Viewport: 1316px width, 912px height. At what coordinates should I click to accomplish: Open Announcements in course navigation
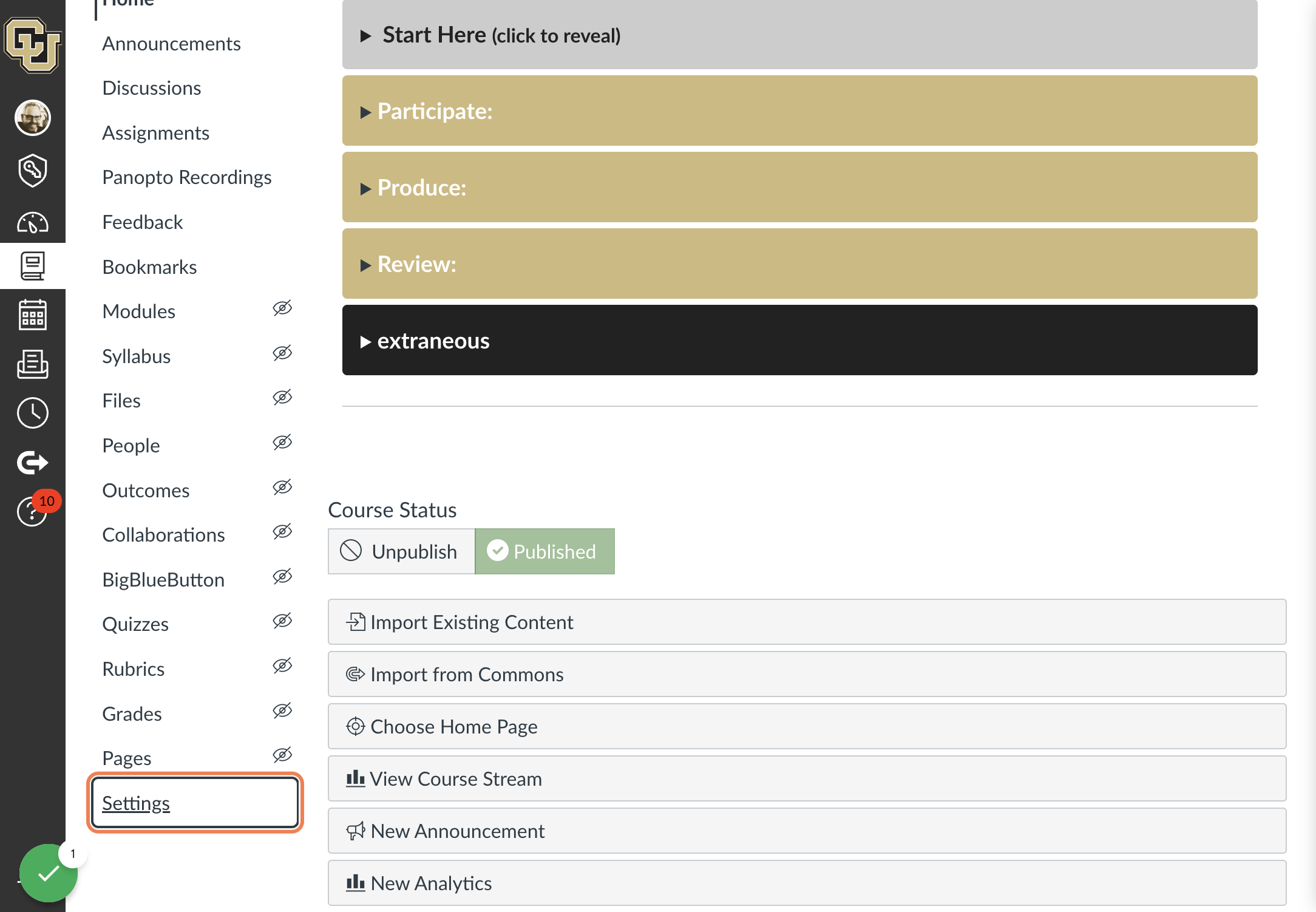click(171, 44)
